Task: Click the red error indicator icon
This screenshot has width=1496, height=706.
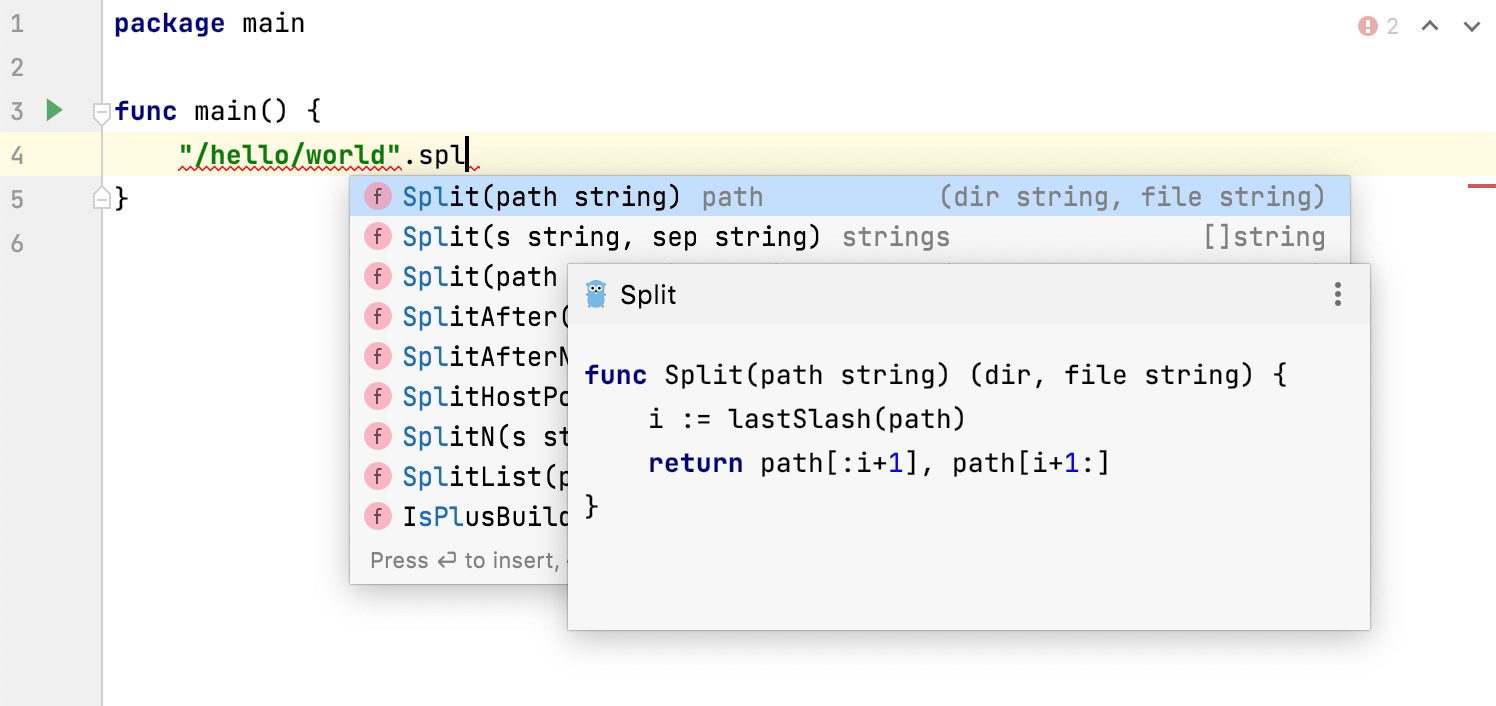Action: tap(1368, 26)
